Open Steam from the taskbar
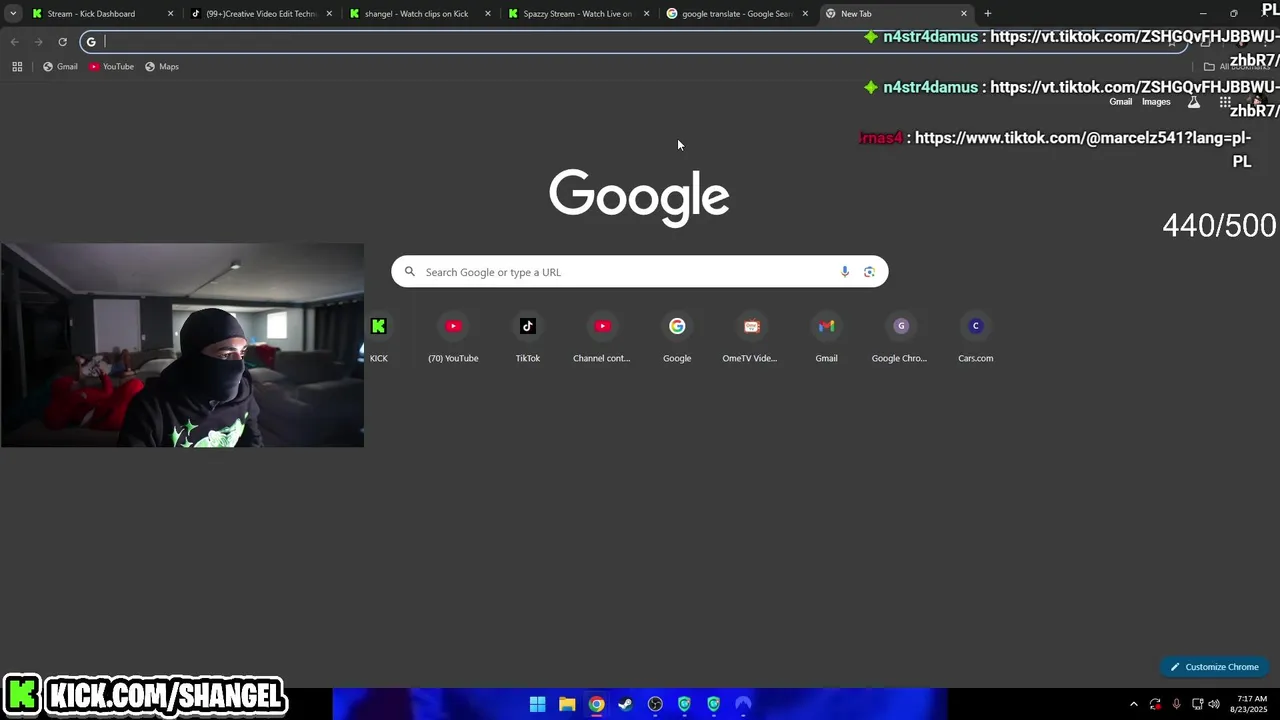This screenshot has width=1280, height=720. point(625,704)
